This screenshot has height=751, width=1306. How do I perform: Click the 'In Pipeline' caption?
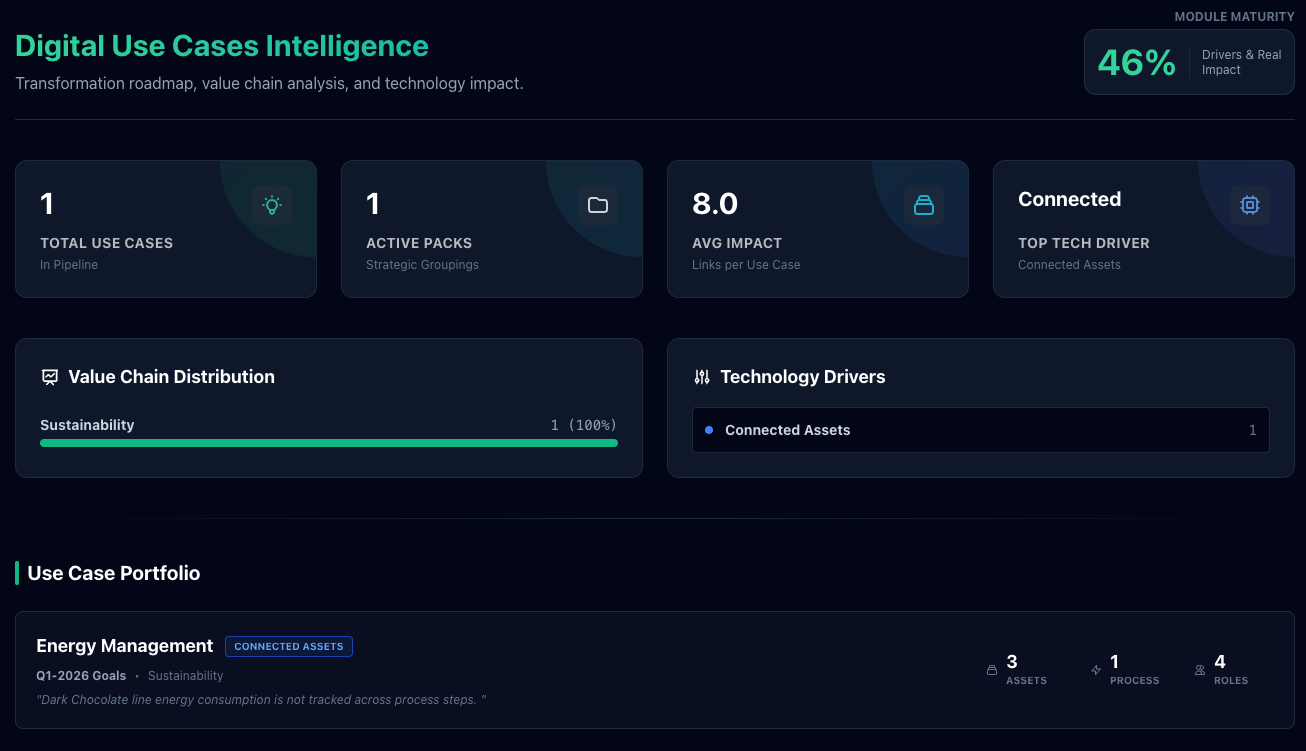tap(69, 265)
